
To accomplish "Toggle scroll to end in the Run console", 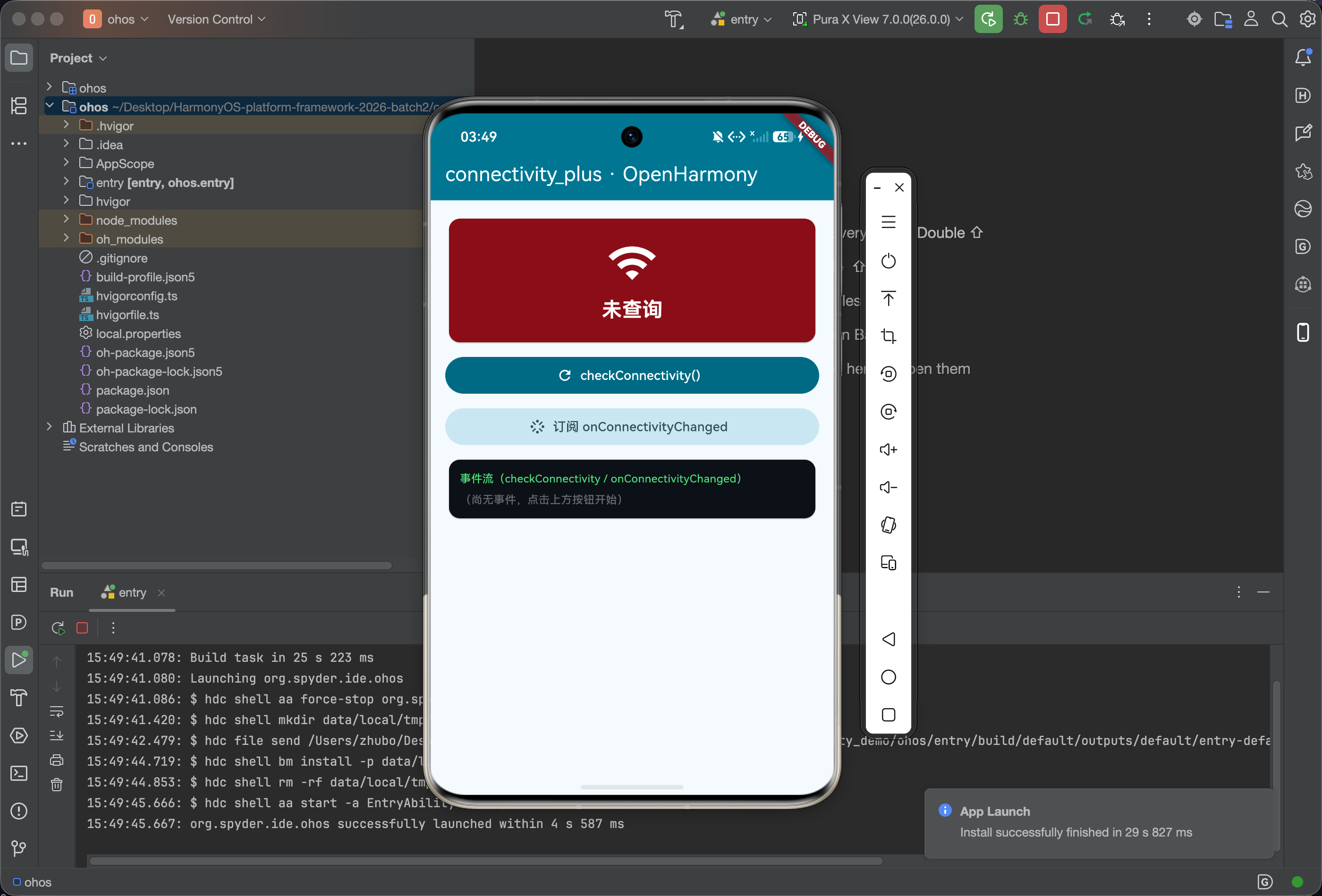I will pos(56,735).
